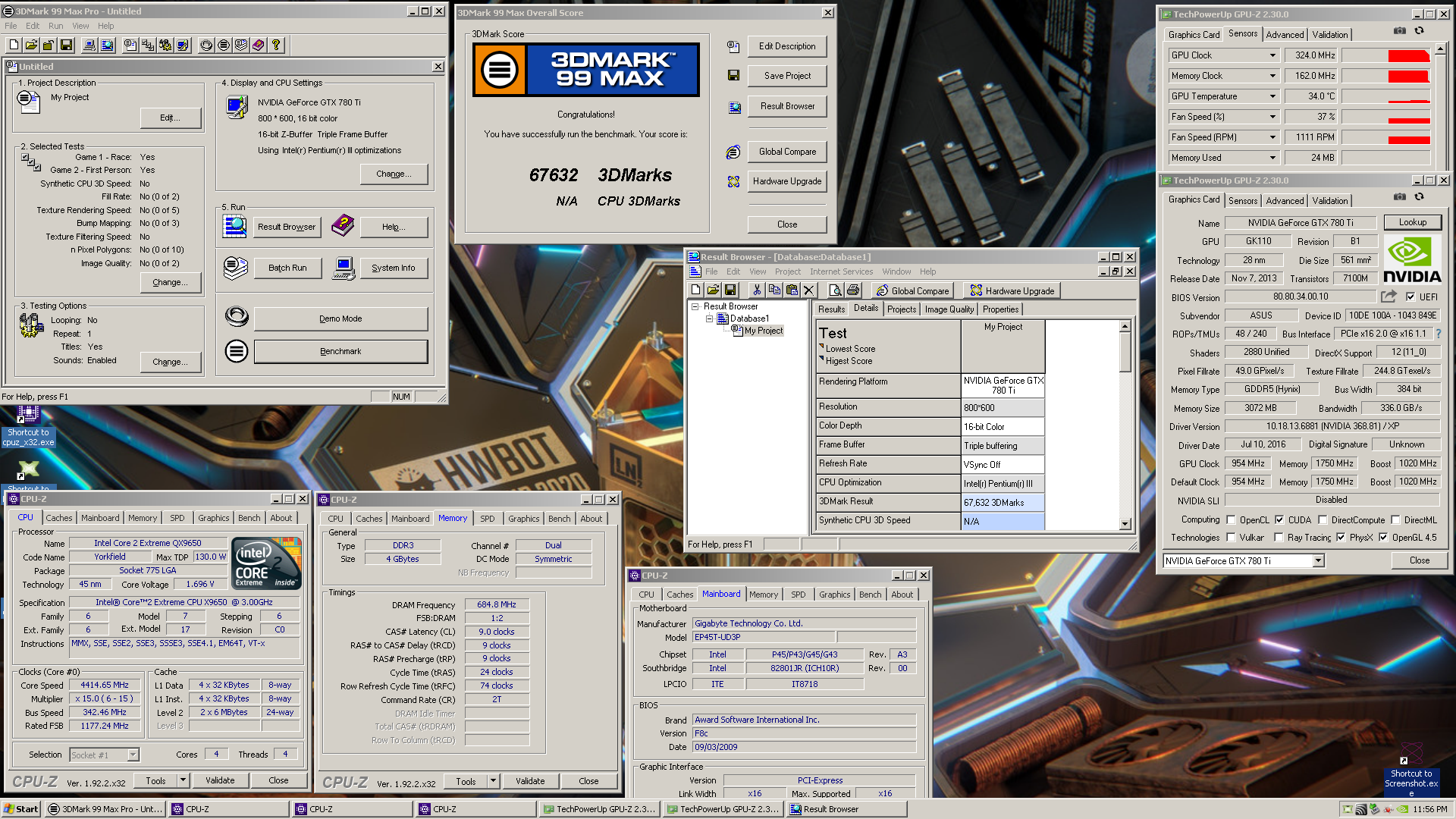The image size is (1456, 819).
Task: Click the Print Preview icon in Result Browser
Action: pyautogui.click(x=836, y=290)
